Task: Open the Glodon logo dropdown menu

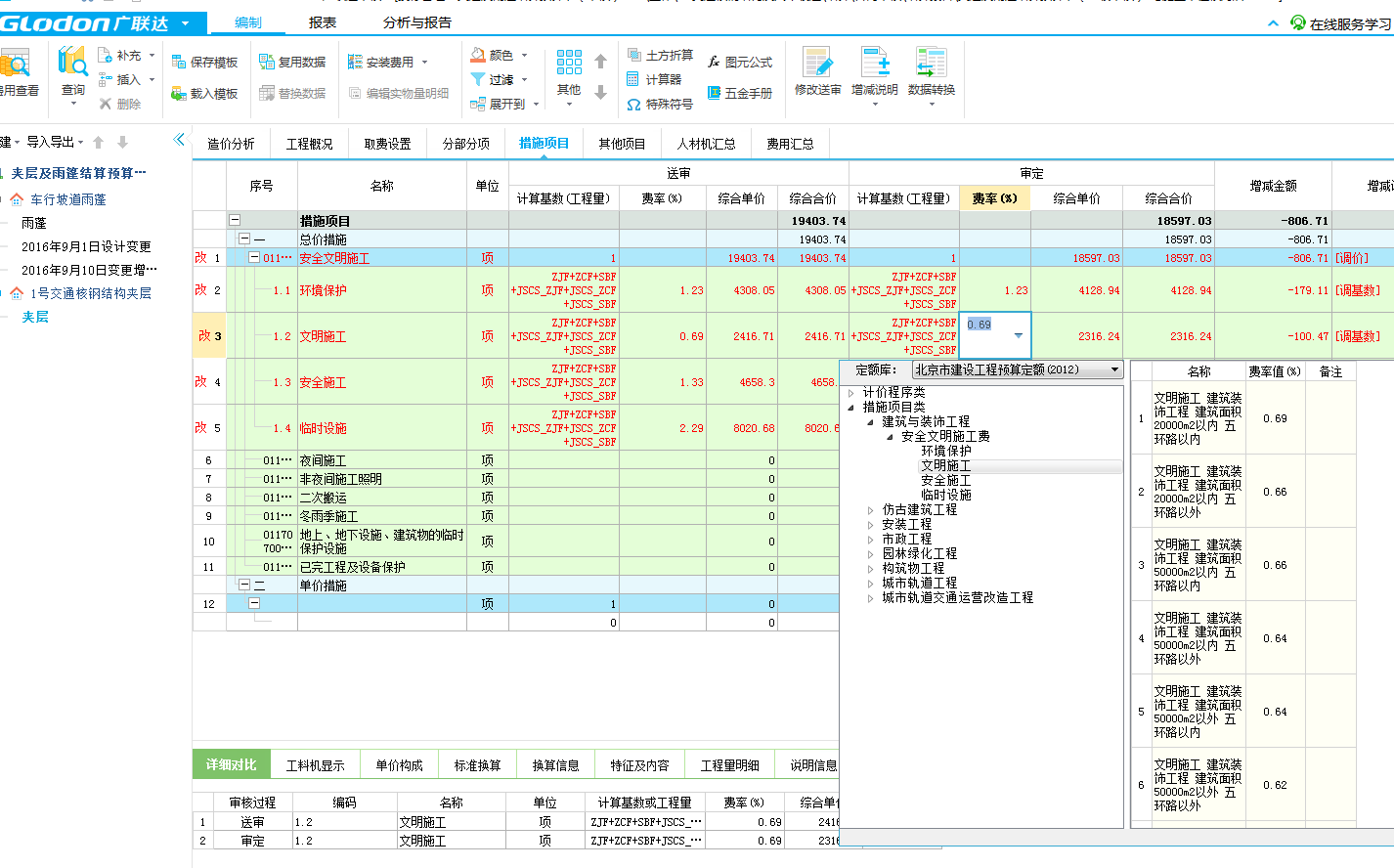Action: point(186,22)
